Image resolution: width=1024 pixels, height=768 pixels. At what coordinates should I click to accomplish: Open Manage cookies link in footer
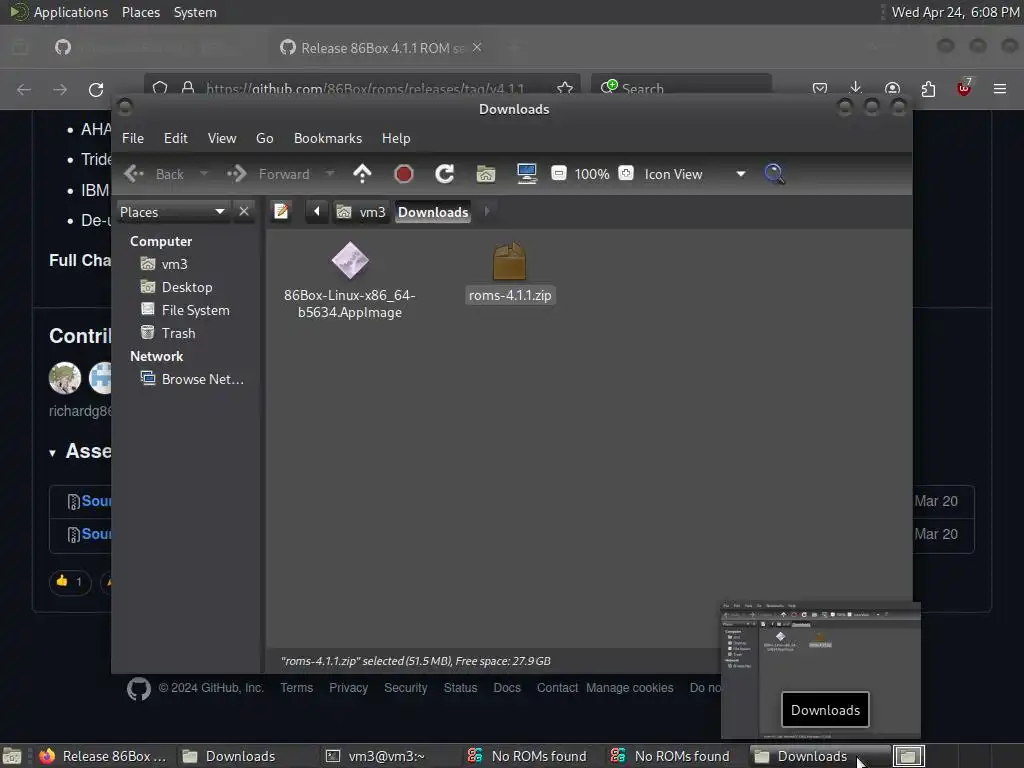point(630,688)
